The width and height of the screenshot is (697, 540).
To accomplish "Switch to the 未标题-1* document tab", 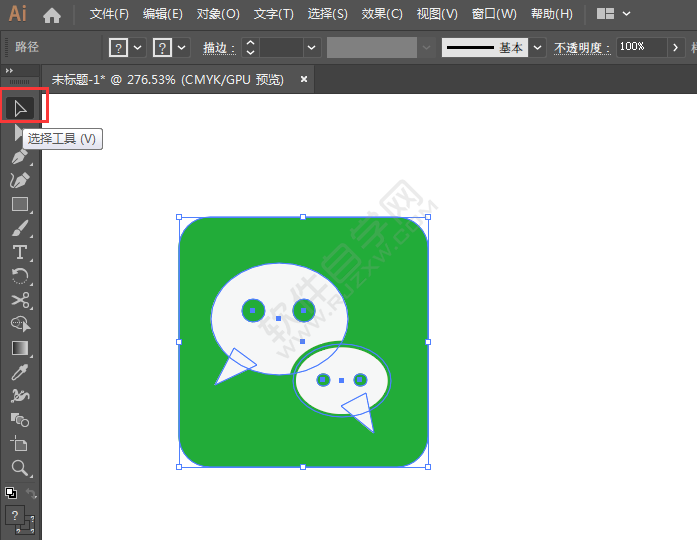I will click(x=168, y=80).
